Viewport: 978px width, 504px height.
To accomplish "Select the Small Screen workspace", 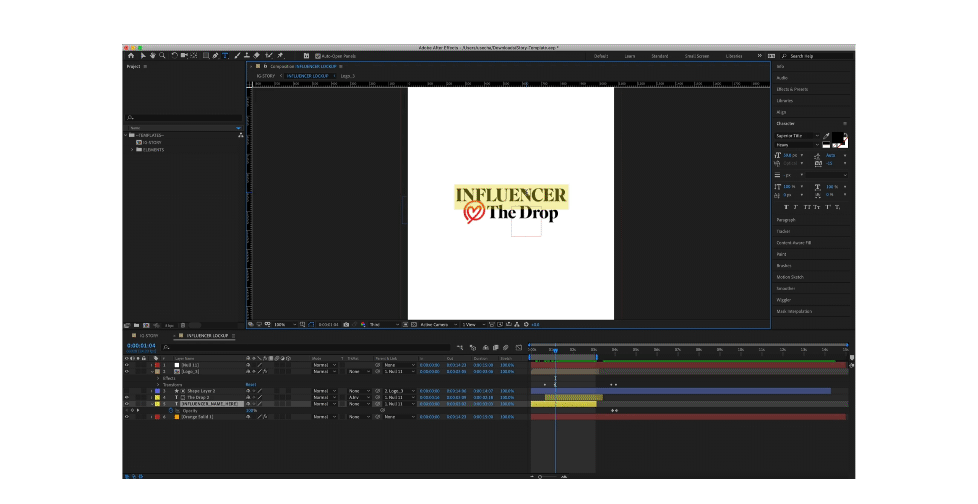I will [697, 56].
